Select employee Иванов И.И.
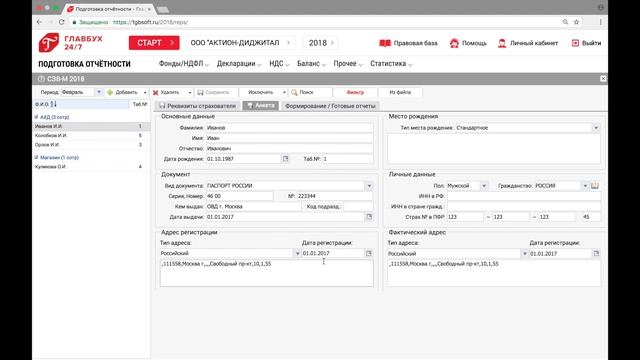Image resolution: width=640 pixels, height=360 pixels. click(x=91, y=127)
